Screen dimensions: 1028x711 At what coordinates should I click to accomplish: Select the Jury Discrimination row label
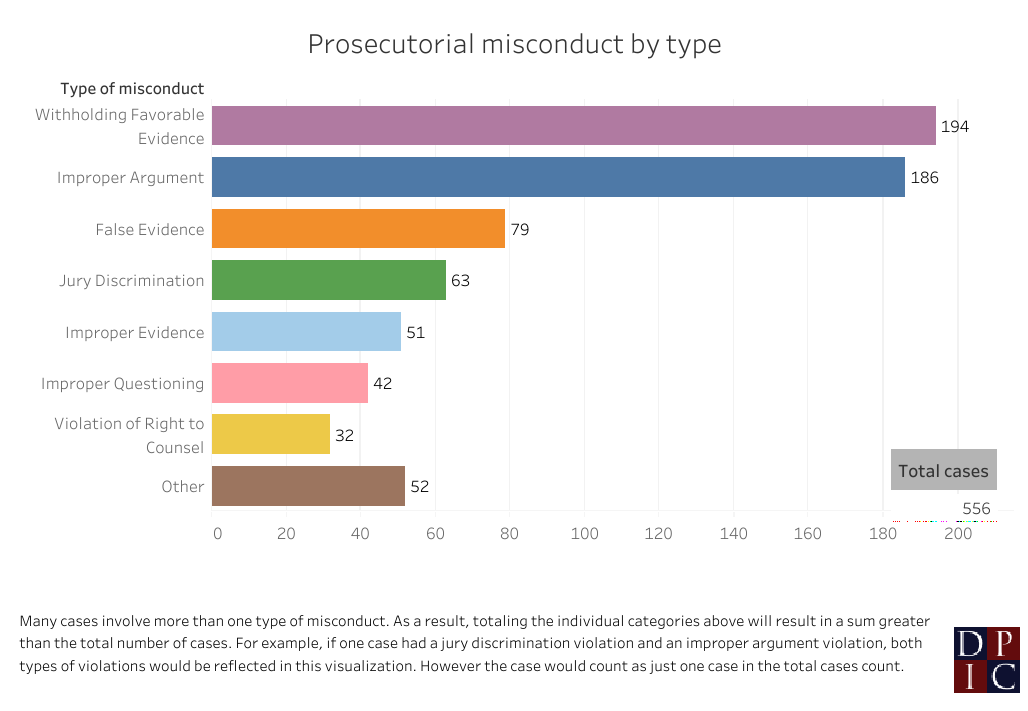(131, 281)
